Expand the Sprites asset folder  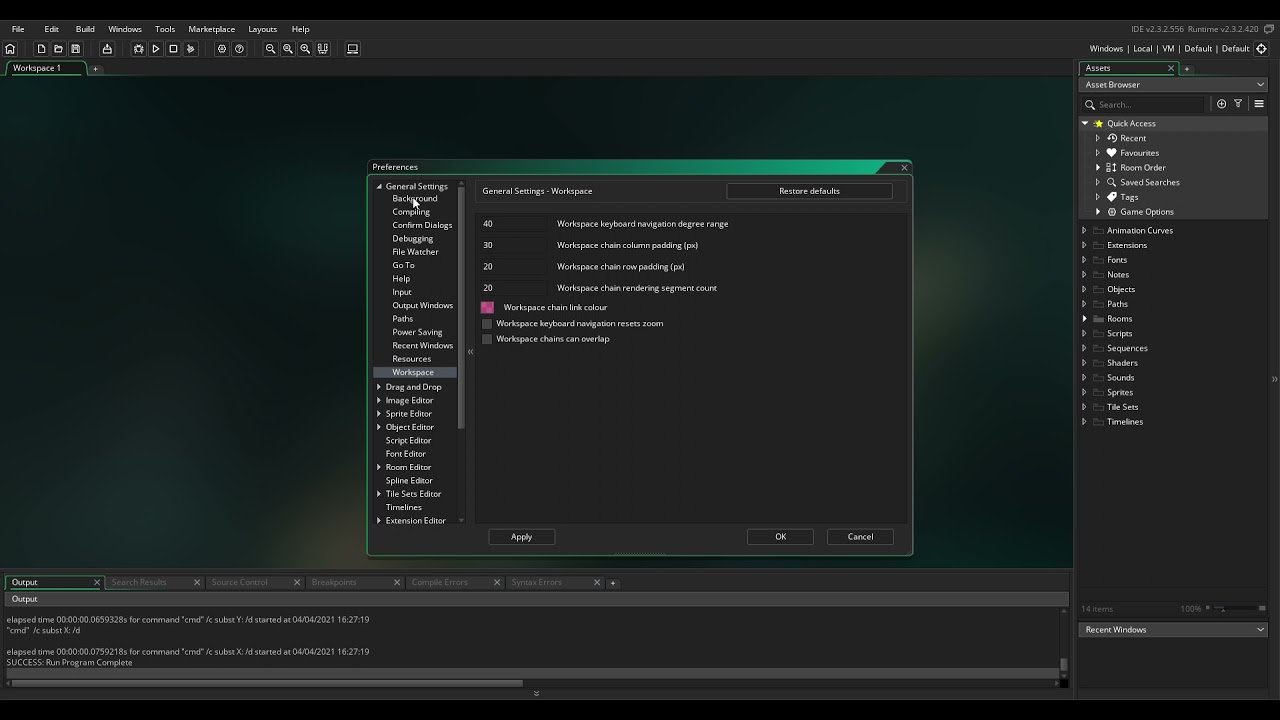point(1085,392)
